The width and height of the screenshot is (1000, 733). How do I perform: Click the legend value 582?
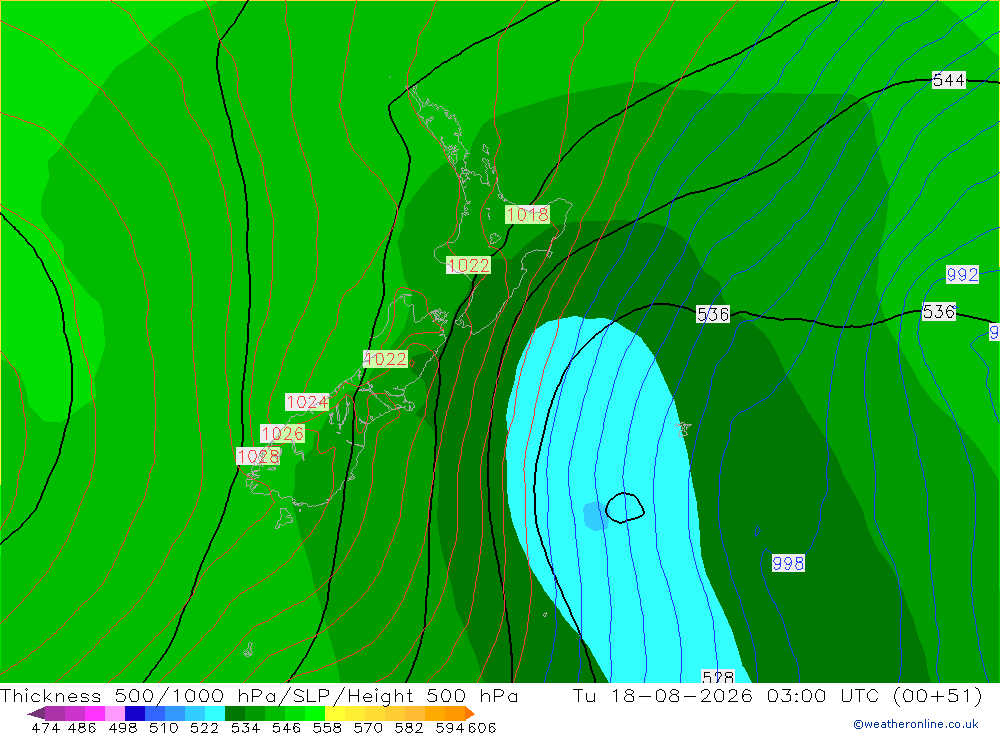tap(409, 727)
